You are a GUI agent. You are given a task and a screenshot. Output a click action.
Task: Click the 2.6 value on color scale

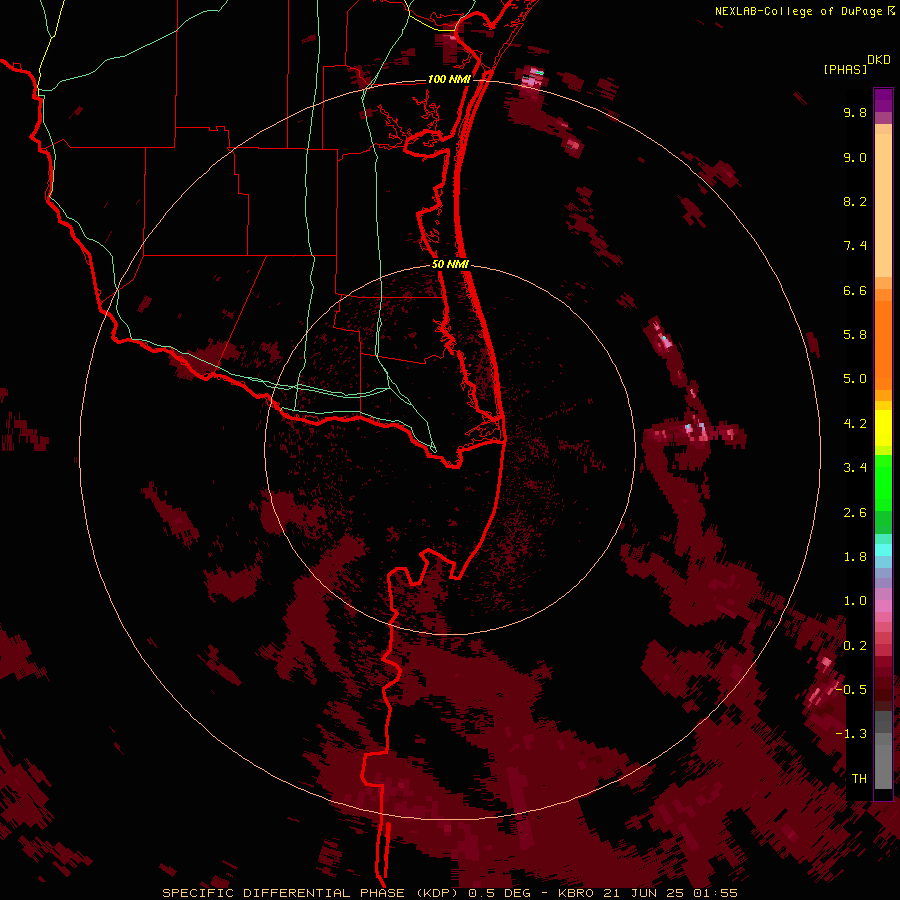[x=855, y=513]
